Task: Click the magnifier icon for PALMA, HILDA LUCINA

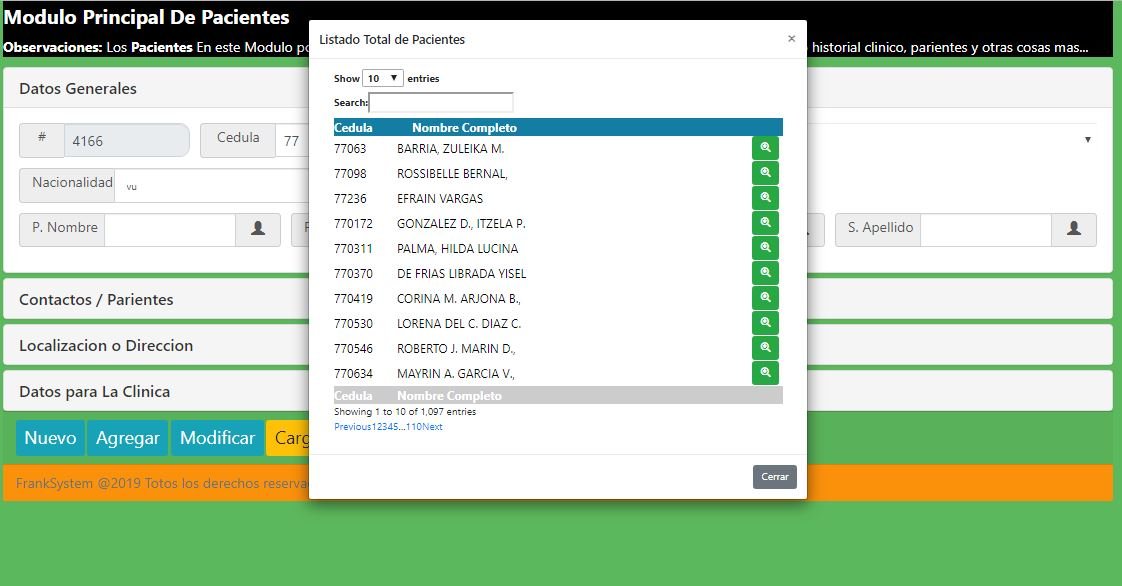Action: click(765, 248)
